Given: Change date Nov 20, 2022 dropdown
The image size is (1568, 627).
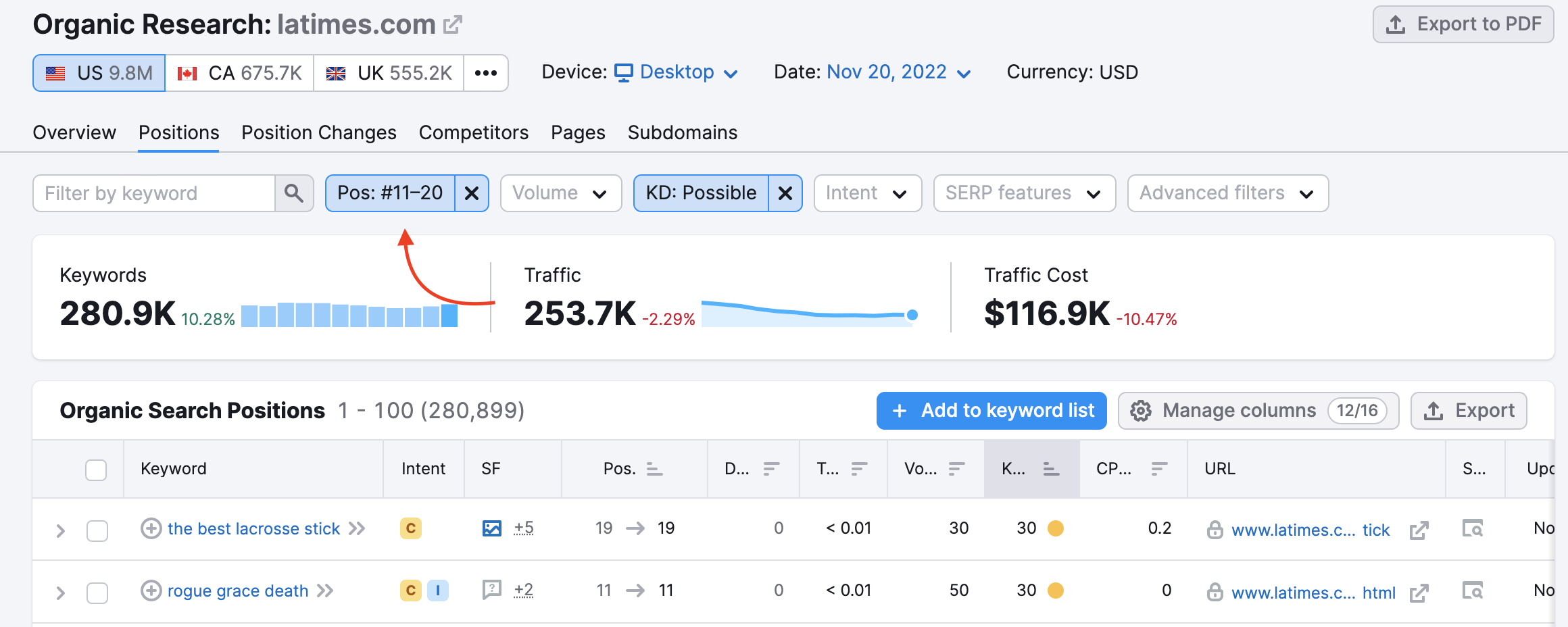Looking at the screenshot, I should click(x=899, y=72).
